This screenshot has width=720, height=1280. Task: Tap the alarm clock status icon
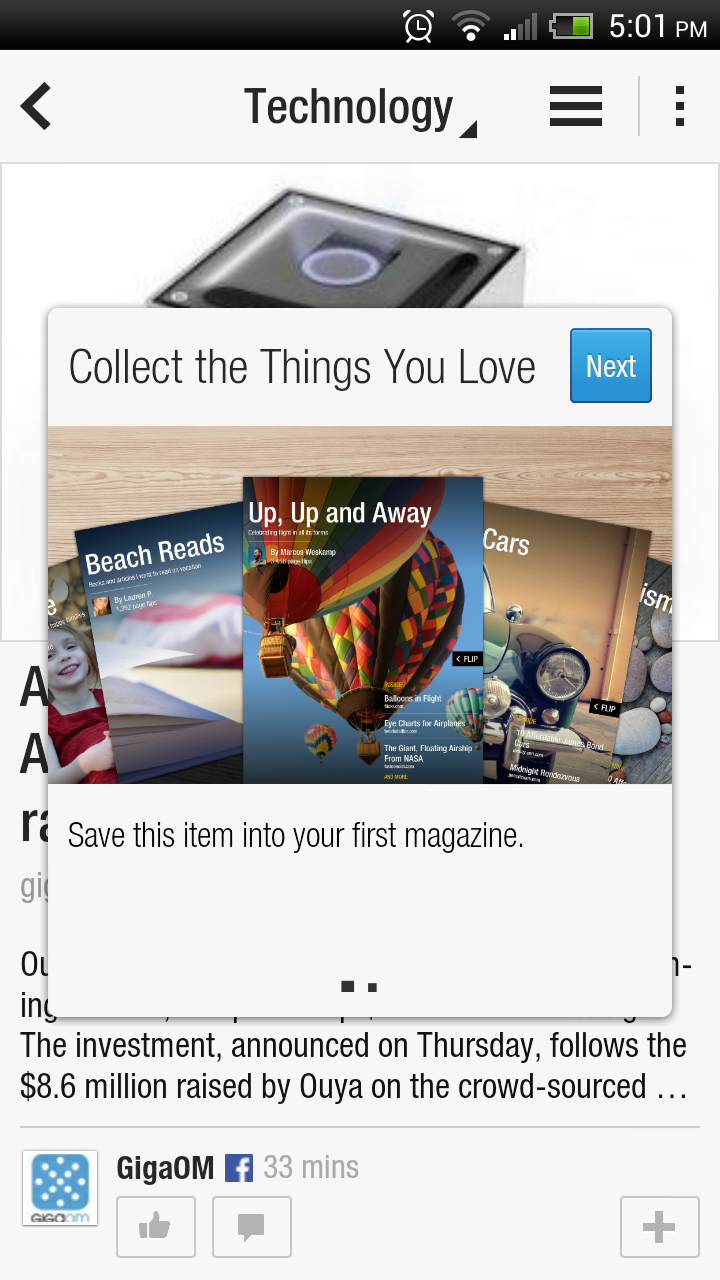[418, 26]
